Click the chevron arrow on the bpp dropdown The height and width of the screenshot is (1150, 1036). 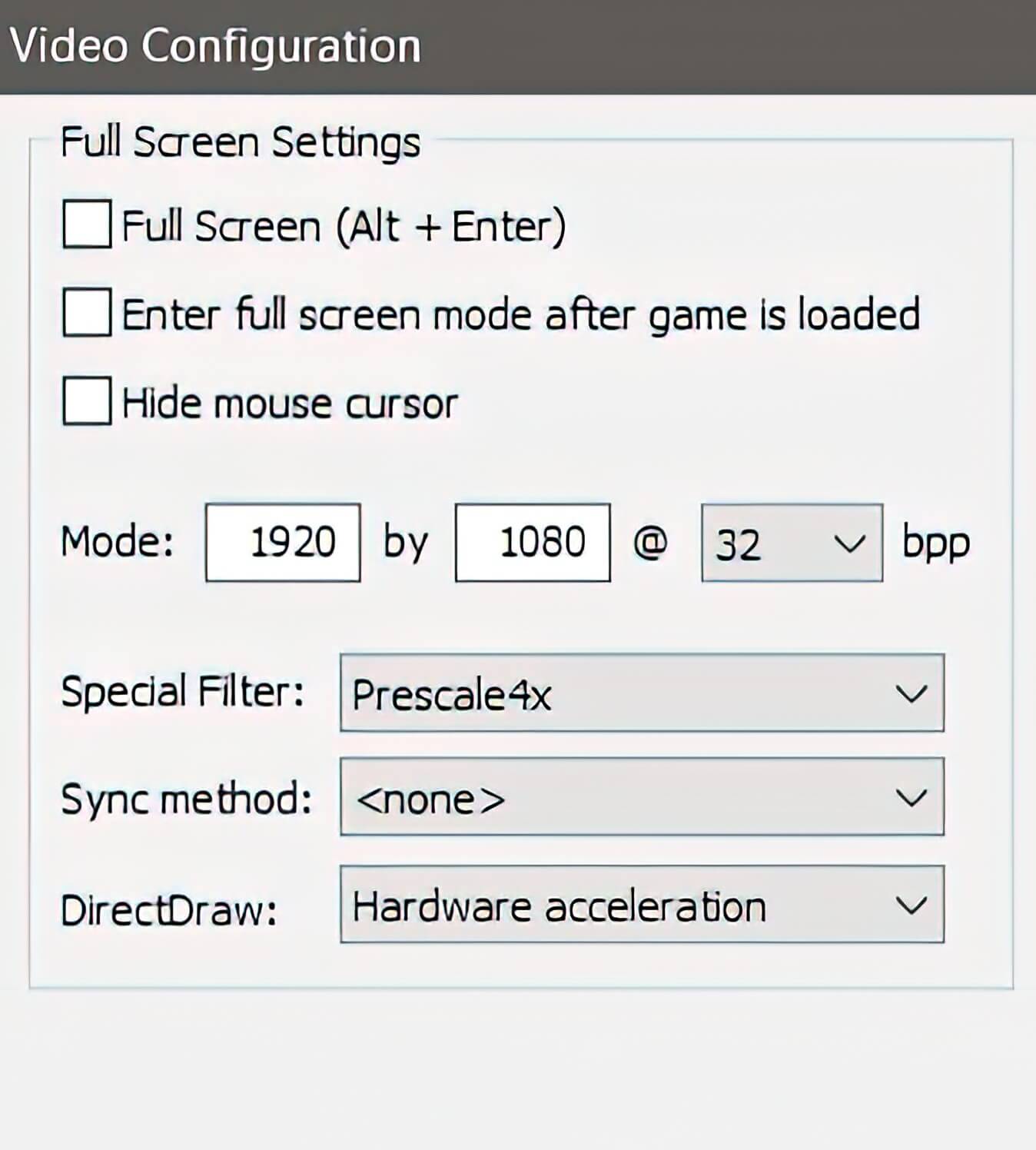(849, 544)
